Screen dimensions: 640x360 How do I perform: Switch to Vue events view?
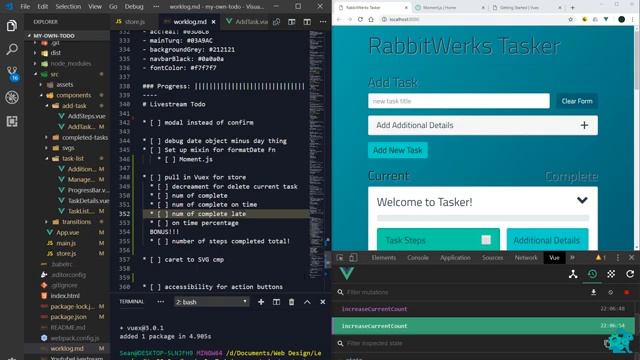pos(611,274)
